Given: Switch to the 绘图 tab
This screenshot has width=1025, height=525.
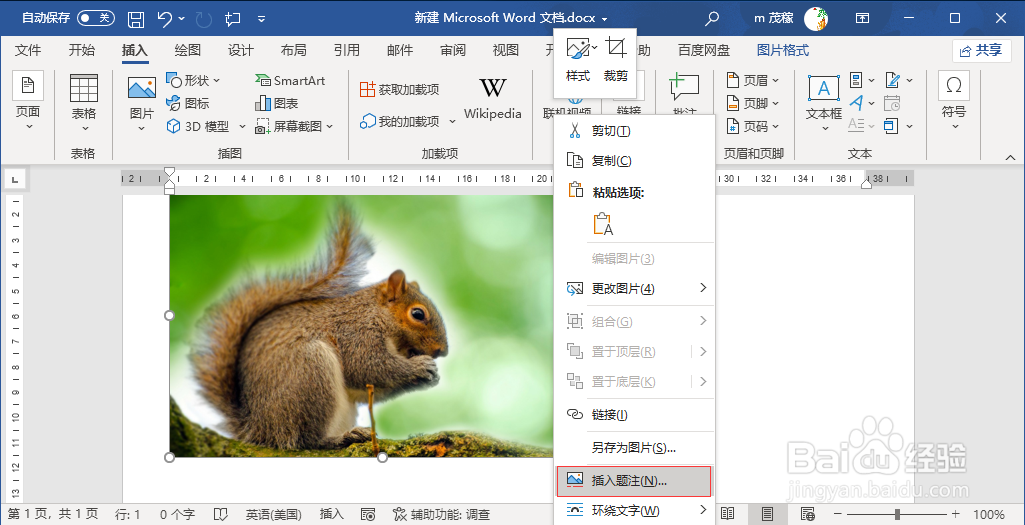Looking at the screenshot, I should pyautogui.click(x=188, y=50).
